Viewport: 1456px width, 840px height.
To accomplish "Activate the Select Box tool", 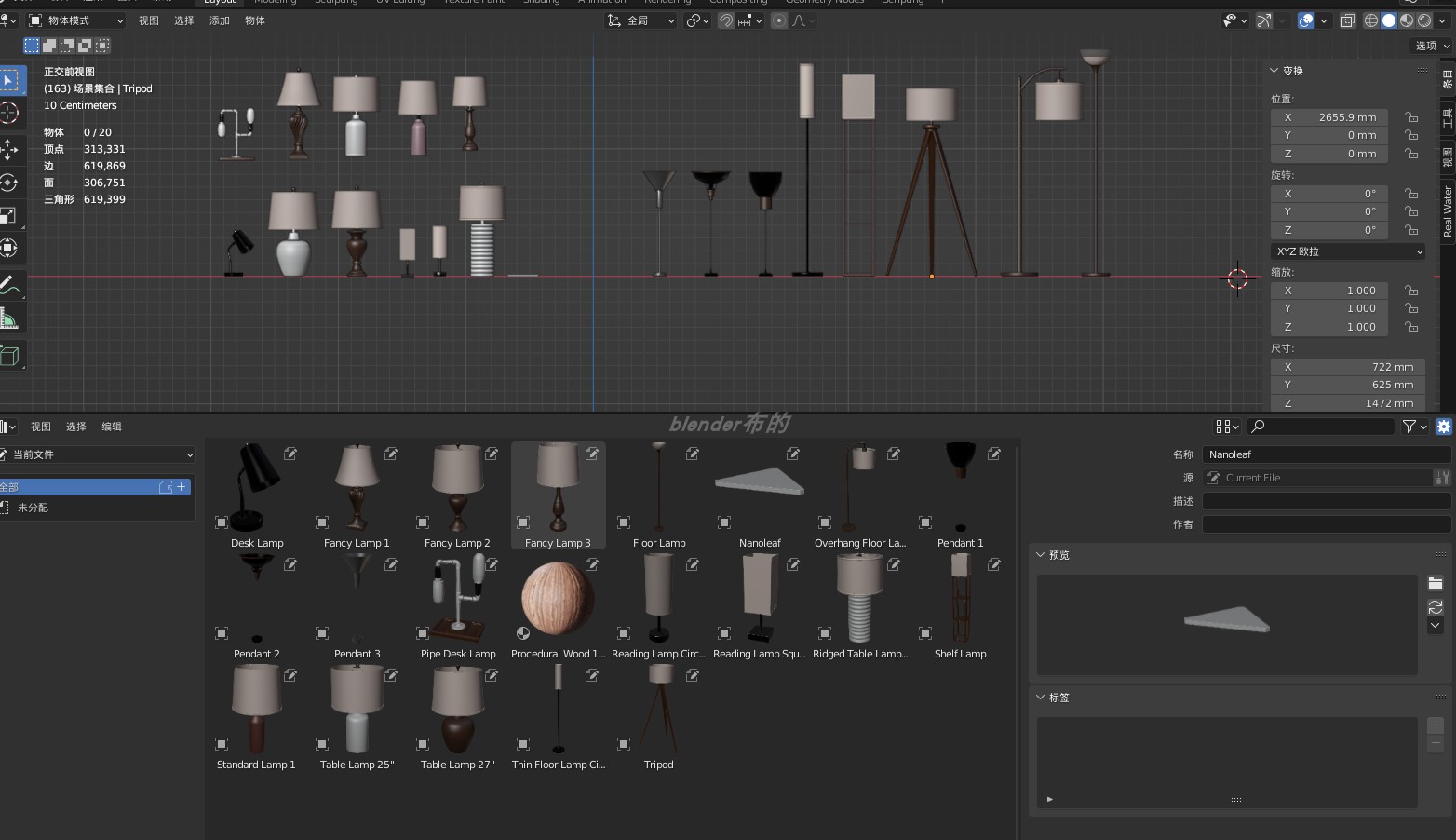I will click(x=9, y=80).
